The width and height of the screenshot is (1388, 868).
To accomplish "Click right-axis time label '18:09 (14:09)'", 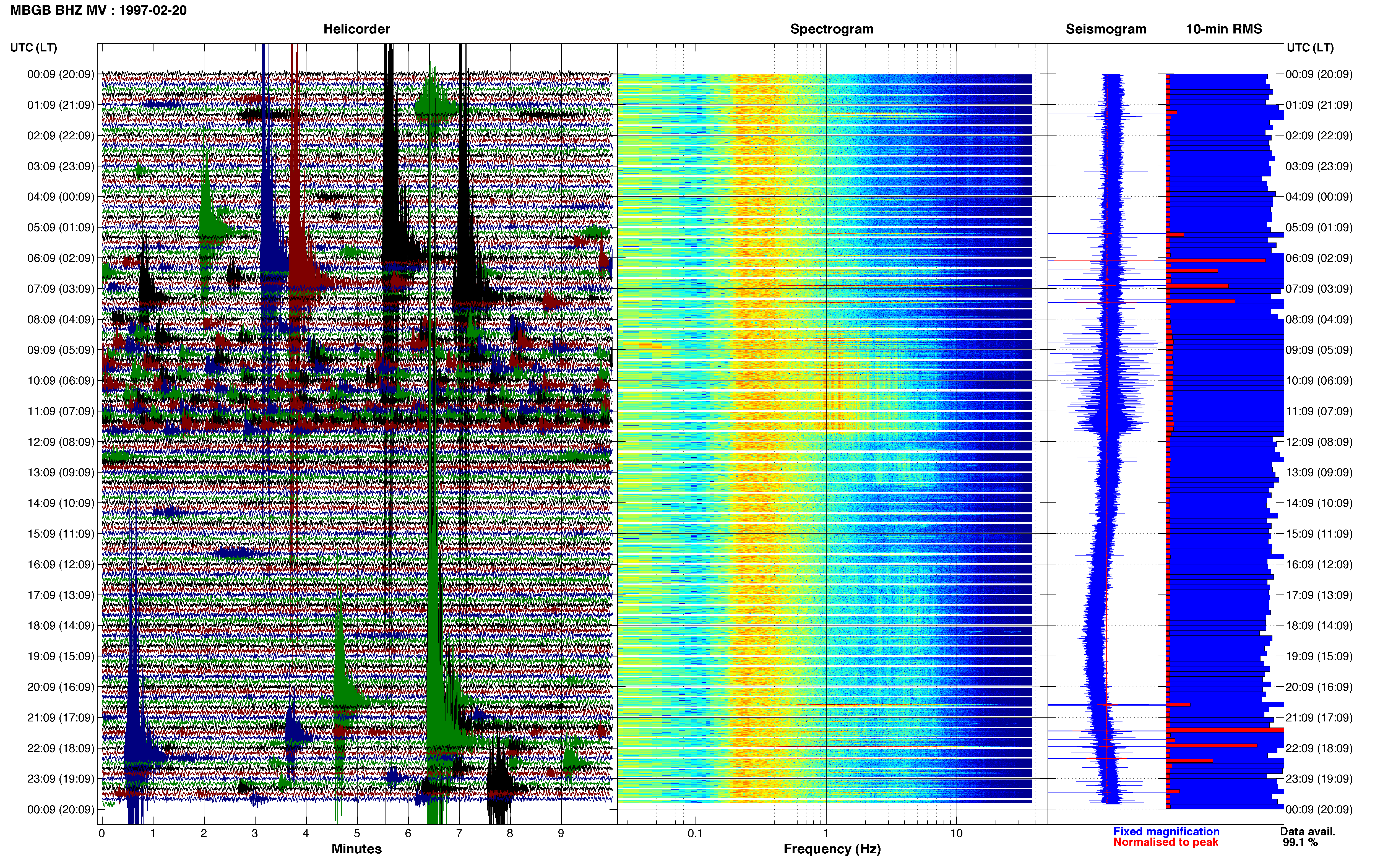I will pyautogui.click(x=1319, y=626).
